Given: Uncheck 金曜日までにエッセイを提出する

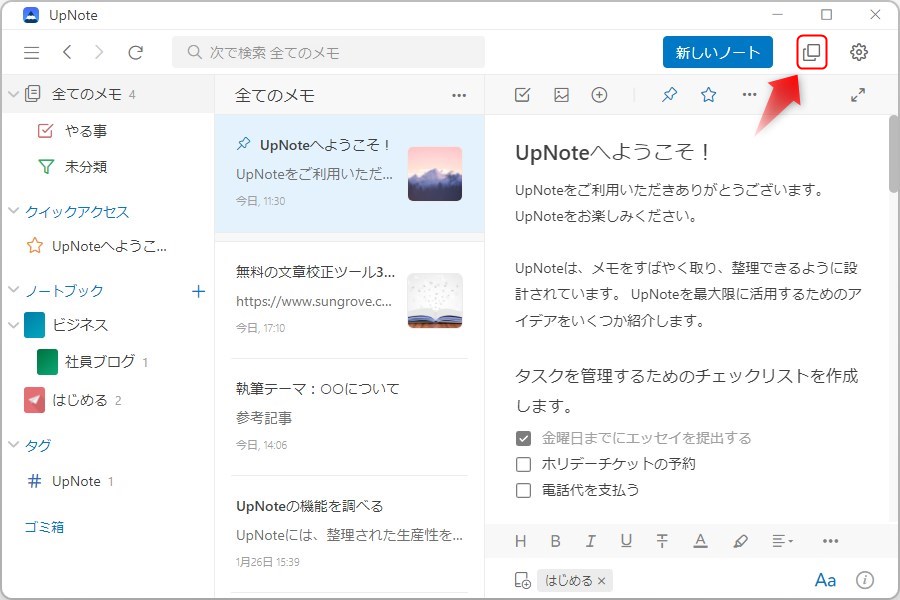Looking at the screenshot, I should [523, 439].
